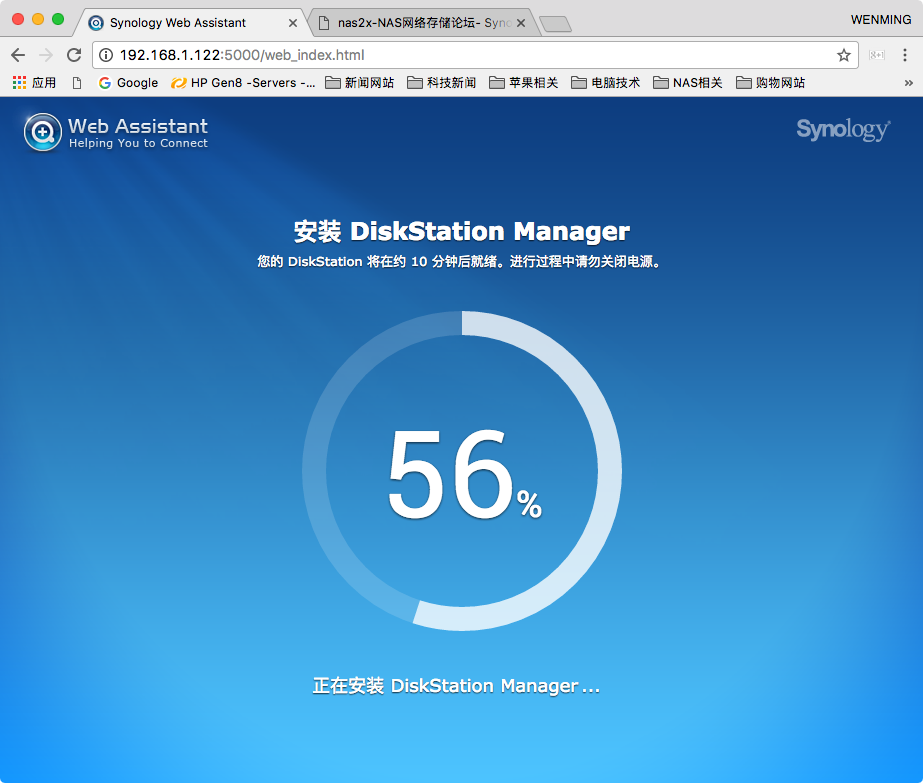Image resolution: width=923 pixels, height=783 pixels.
Task: Click the Synology brand logo
Action: tap(842, 130)
